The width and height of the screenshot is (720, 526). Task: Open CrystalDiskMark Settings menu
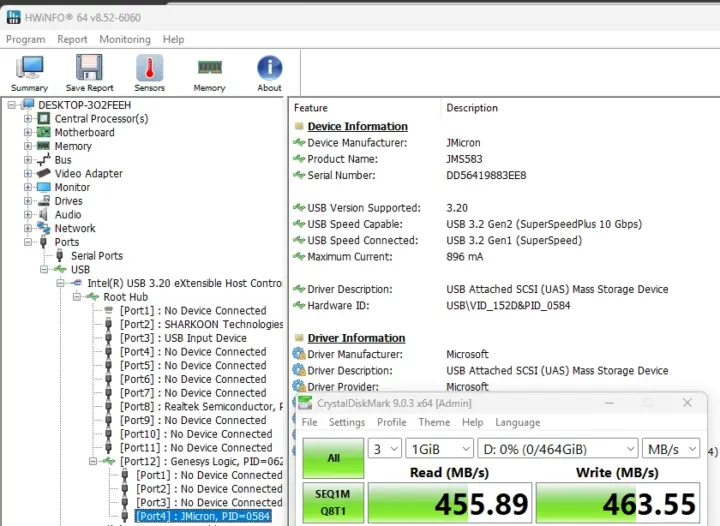(347, 422)
